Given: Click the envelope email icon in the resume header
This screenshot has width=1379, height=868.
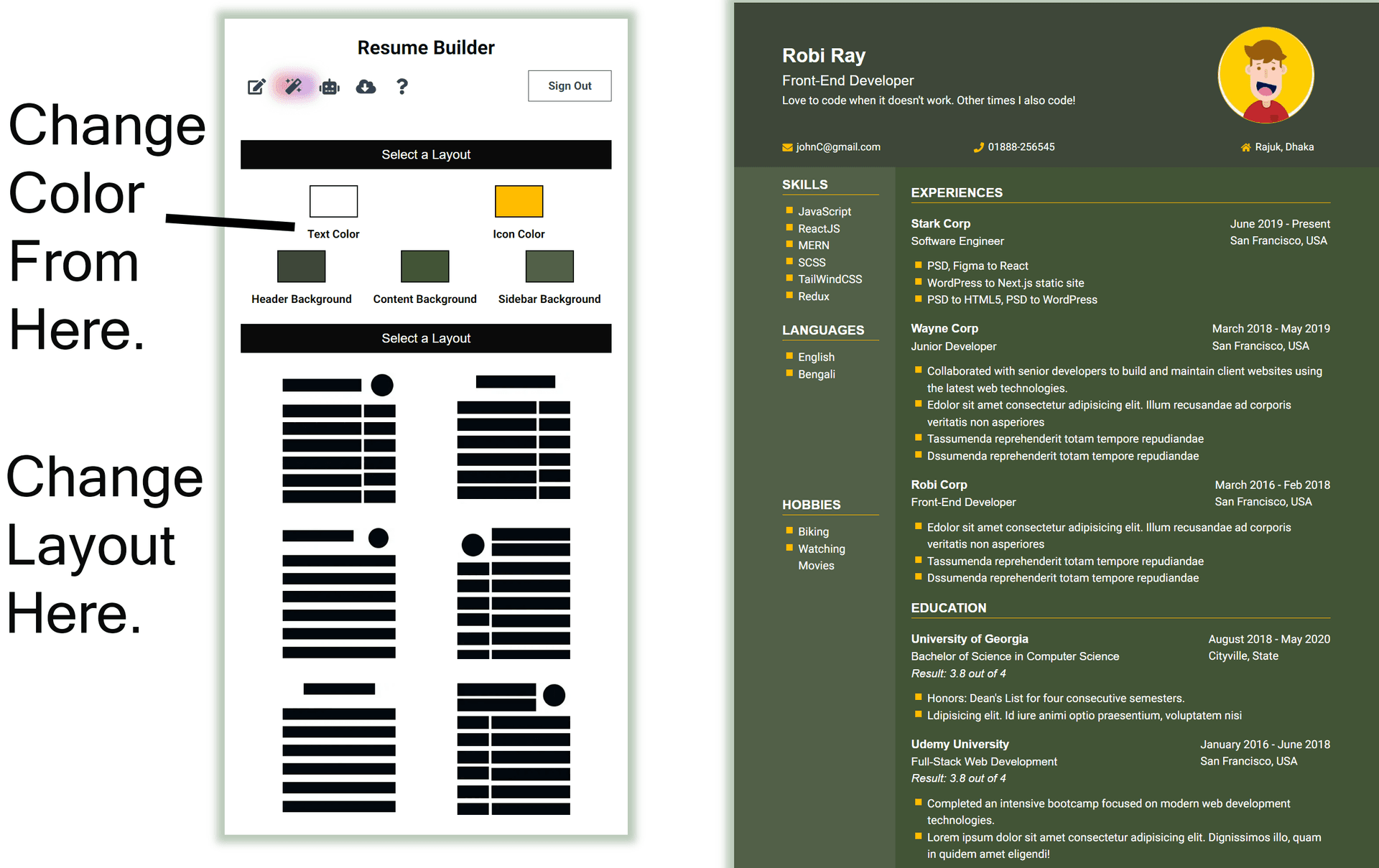Looking at the screenshot, I should (x=787, y=147).
